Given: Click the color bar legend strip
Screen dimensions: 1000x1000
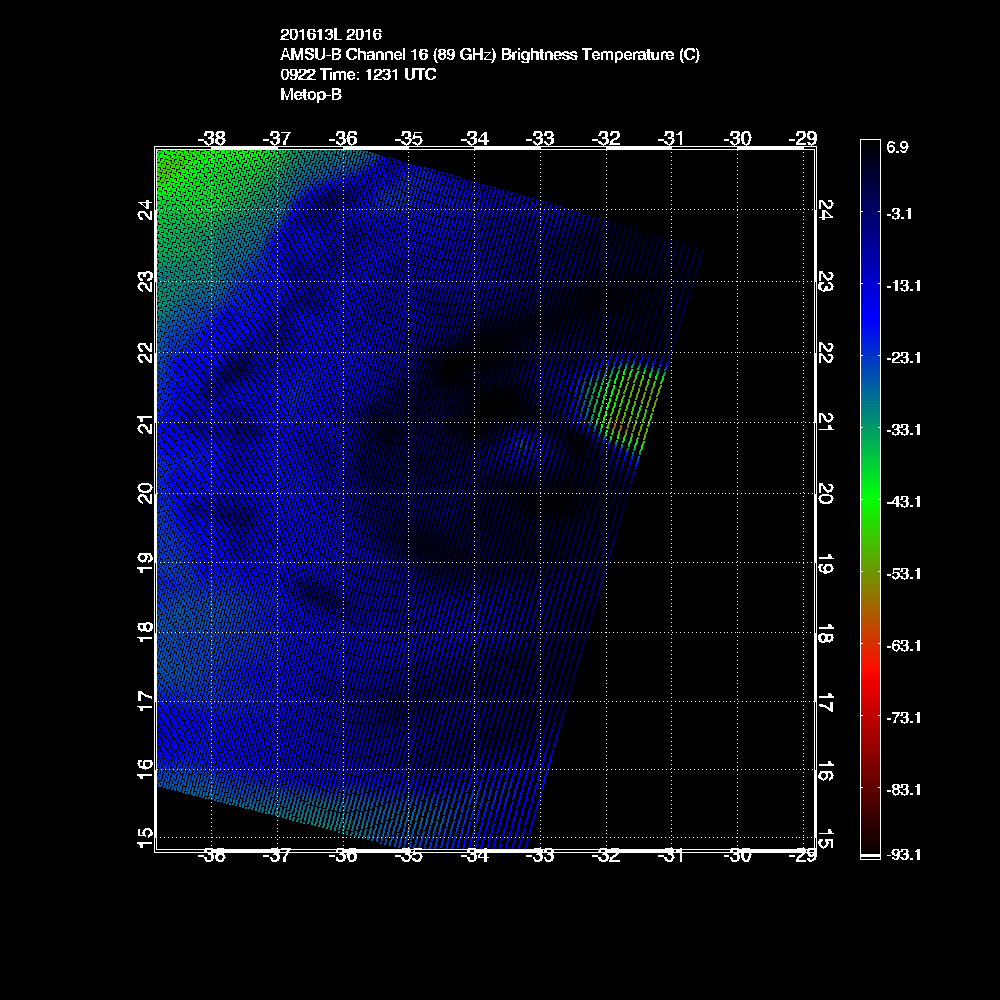Looking at the screenshot, I should (870, 499).
